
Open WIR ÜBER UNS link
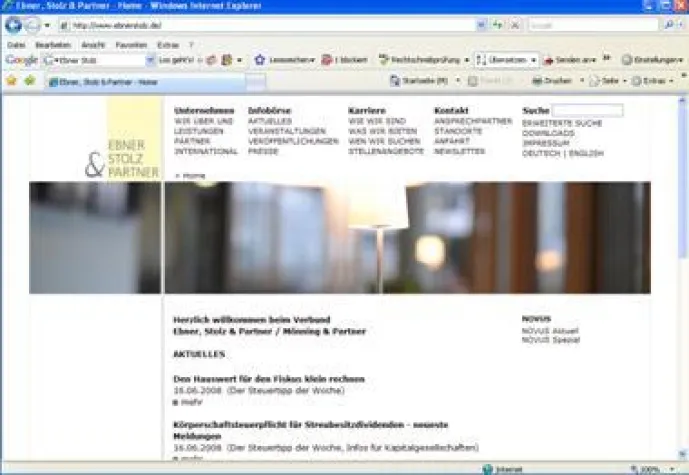pyautogui.click(x=203, y=121)
